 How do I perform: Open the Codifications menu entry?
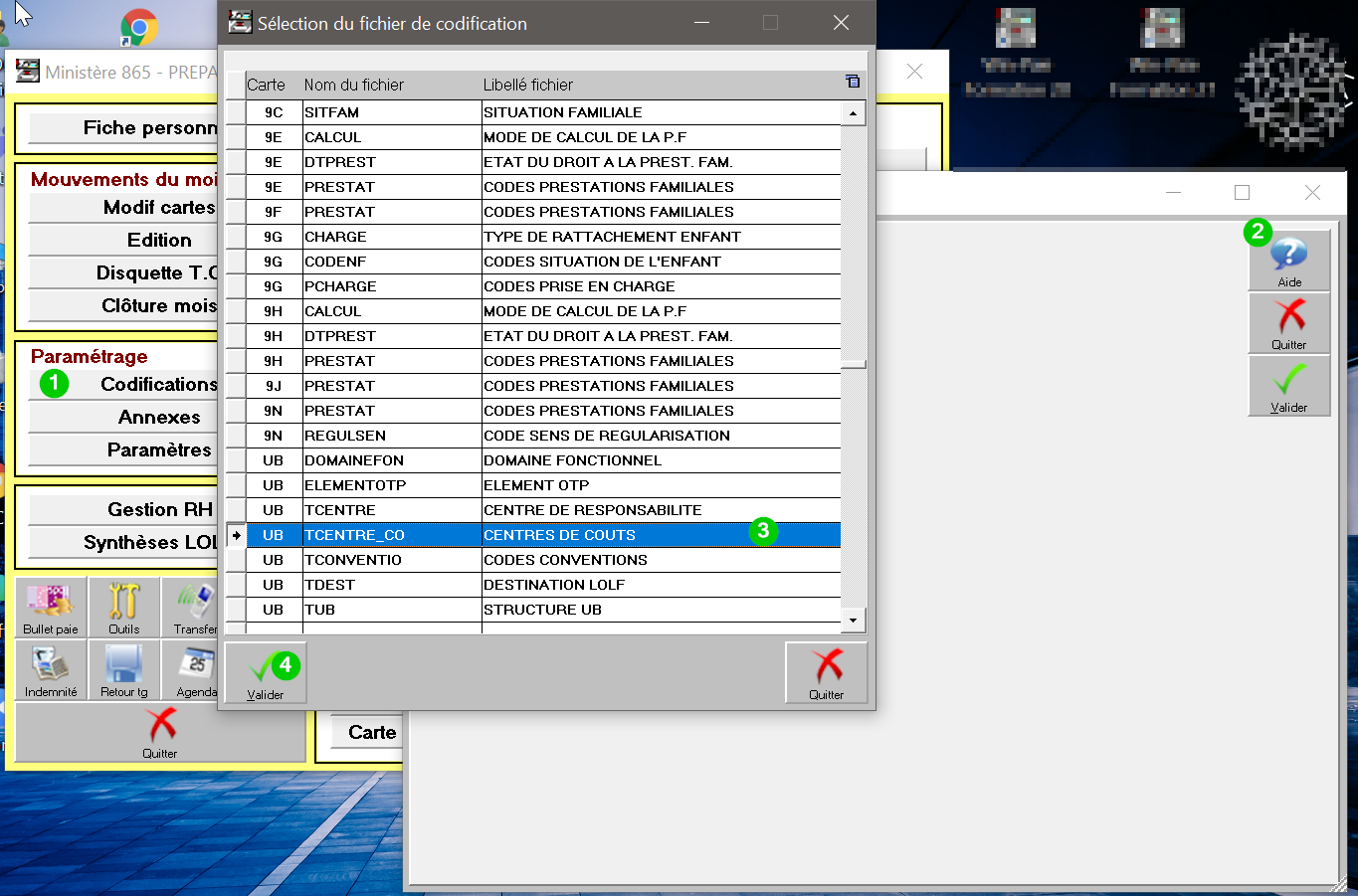pyautogui.click(x=158, y=384)
